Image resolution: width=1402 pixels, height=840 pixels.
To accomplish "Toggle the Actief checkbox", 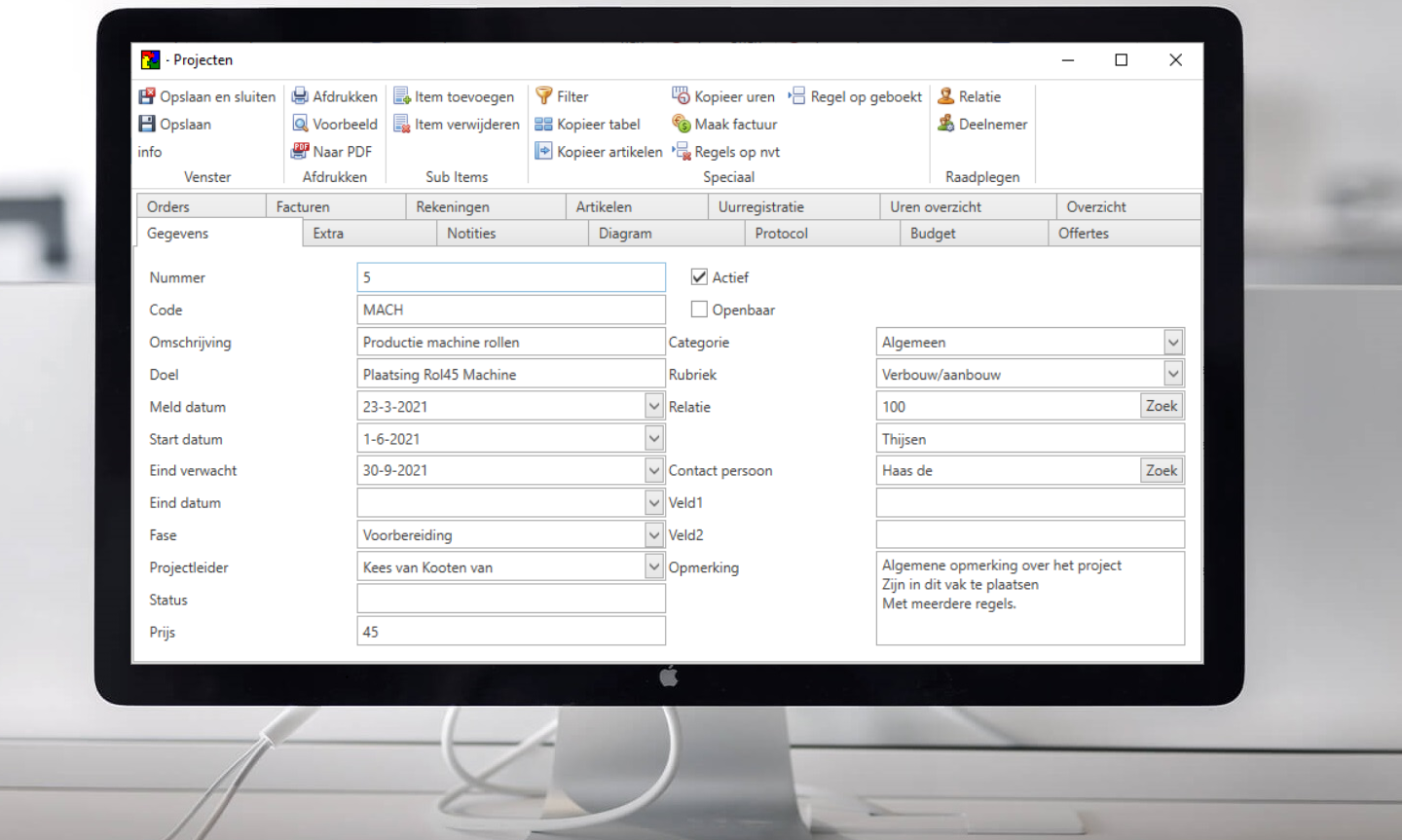I will 699,277.
